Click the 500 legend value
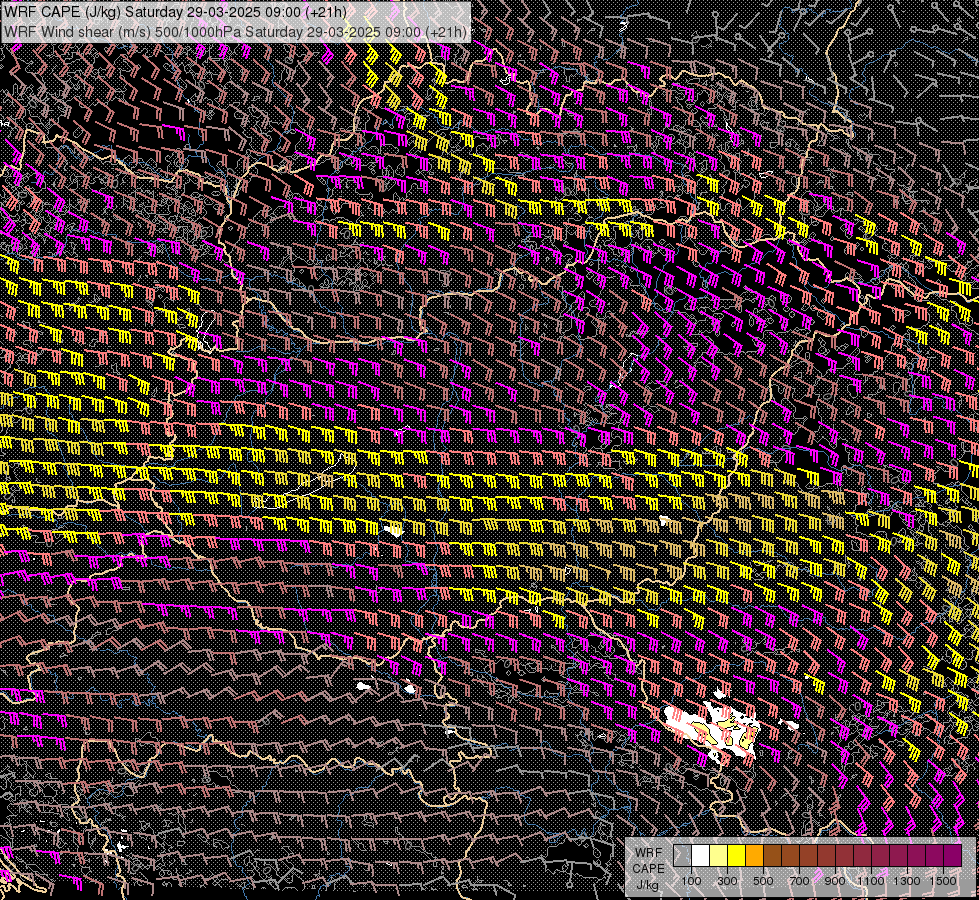Image resolution: width=979 pixels, height=900 pixels. click(763, 881)
